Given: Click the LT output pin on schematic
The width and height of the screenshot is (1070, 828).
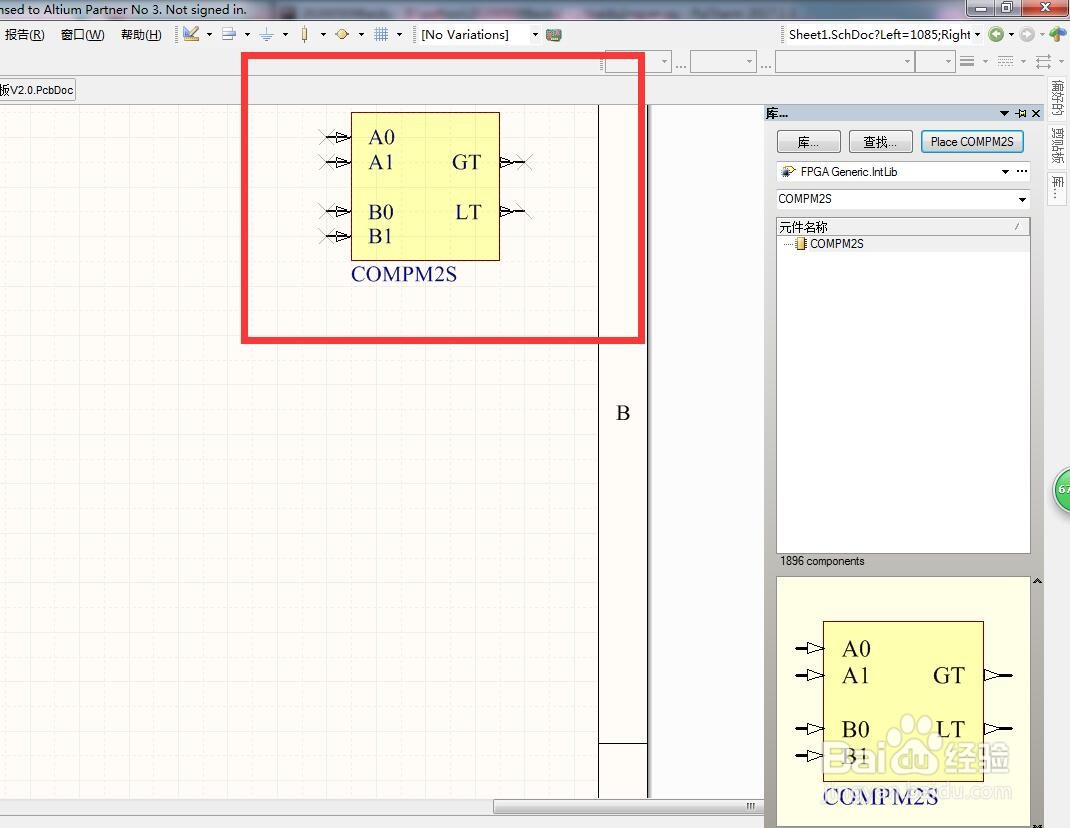Looking at the screenshot, I should click(516, 212).
